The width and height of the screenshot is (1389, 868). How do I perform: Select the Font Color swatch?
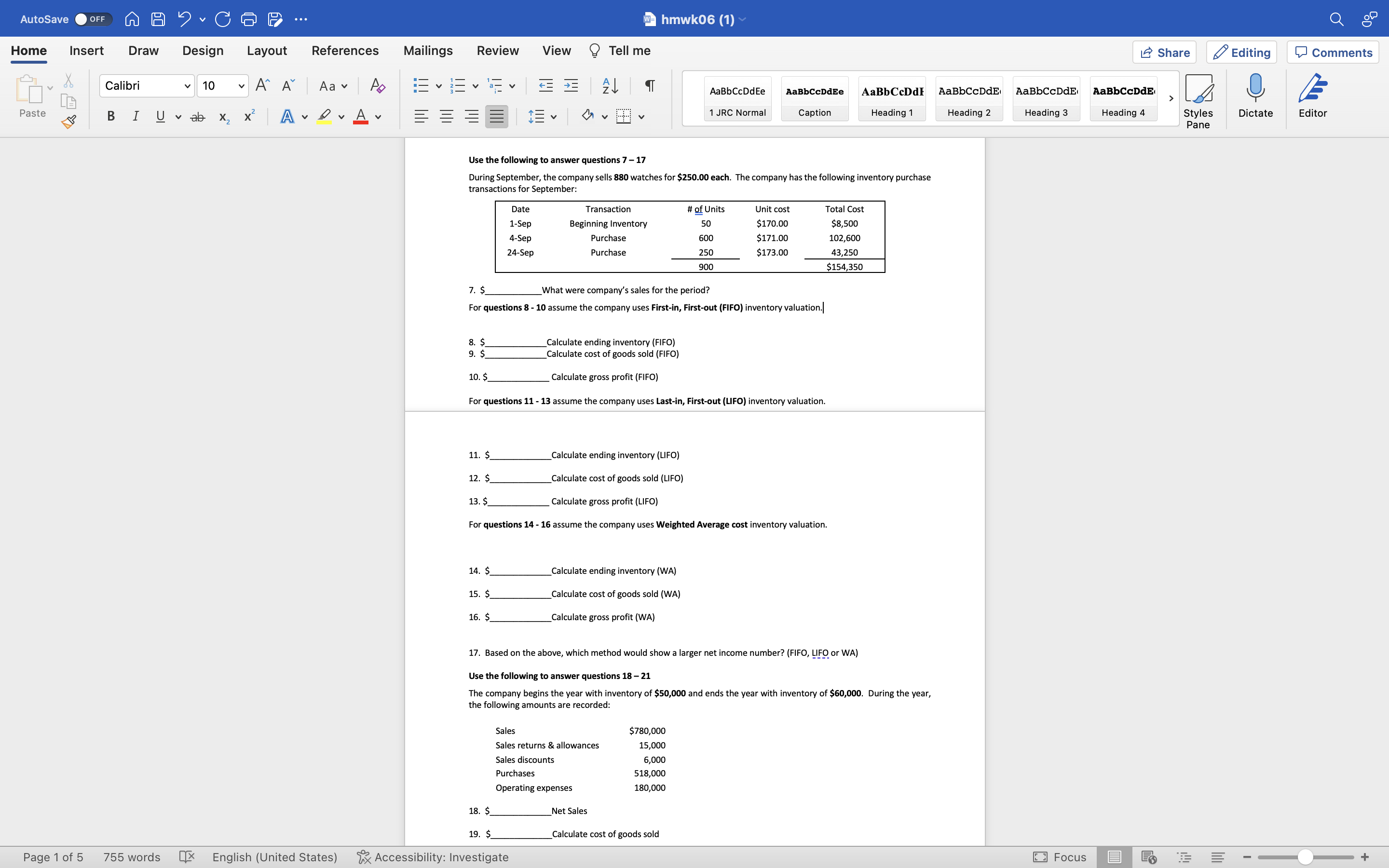click(x=361, y=121)
